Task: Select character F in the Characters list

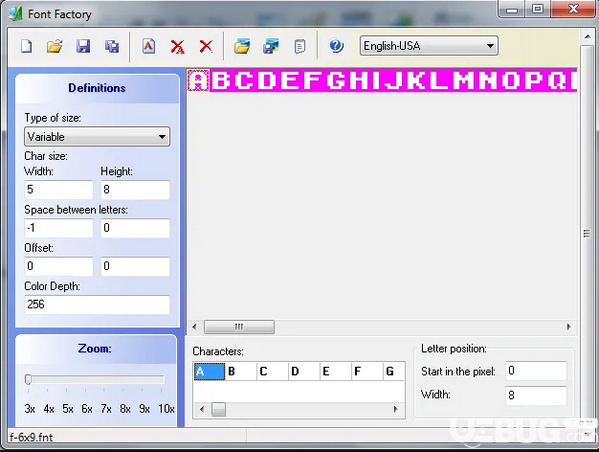Action: tap(368, 371)
